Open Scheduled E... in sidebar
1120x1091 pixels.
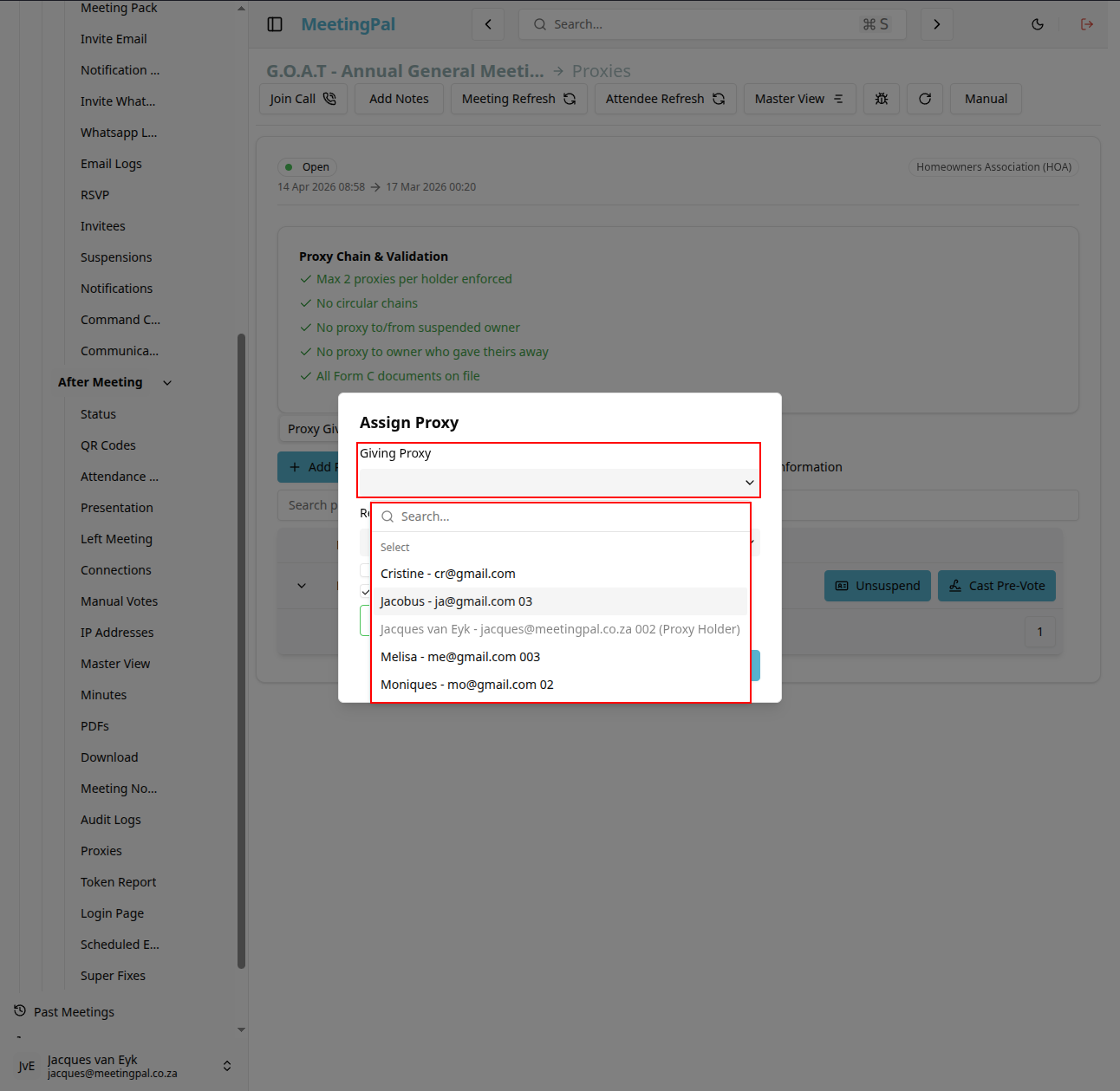pyautogui.click(x=120, y=945)
